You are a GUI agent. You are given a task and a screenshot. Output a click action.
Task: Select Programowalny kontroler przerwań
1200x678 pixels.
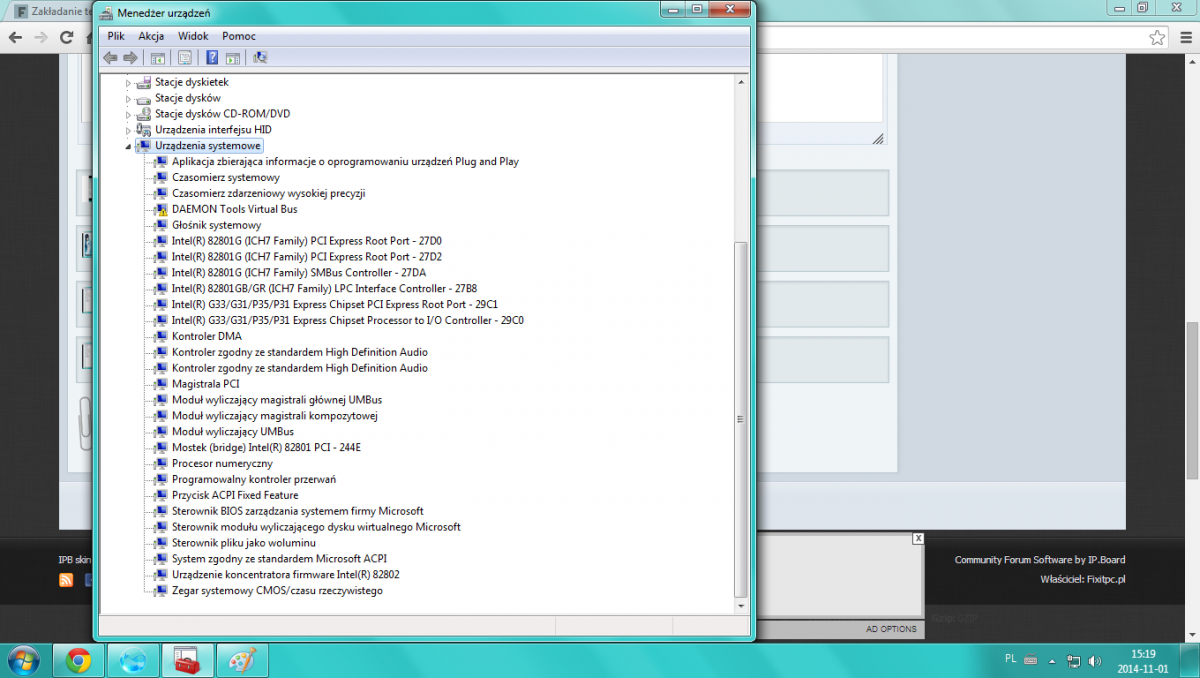coord(254,479)
